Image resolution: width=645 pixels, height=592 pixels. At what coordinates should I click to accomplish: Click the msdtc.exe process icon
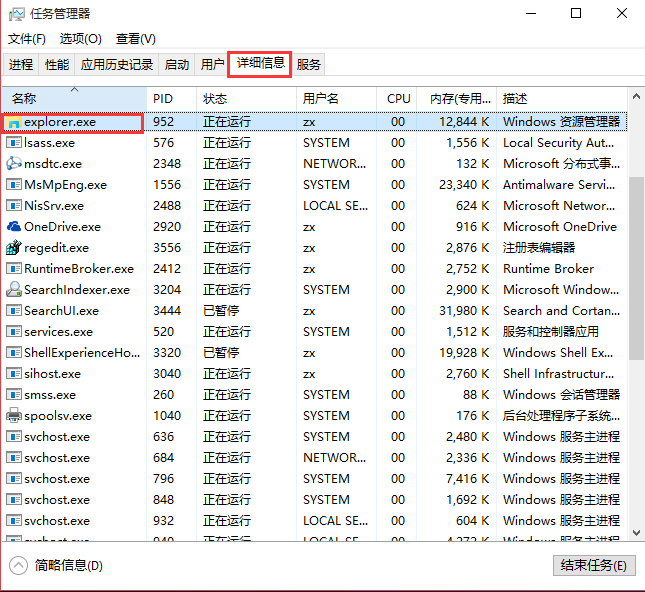click(x=14, y=164)
